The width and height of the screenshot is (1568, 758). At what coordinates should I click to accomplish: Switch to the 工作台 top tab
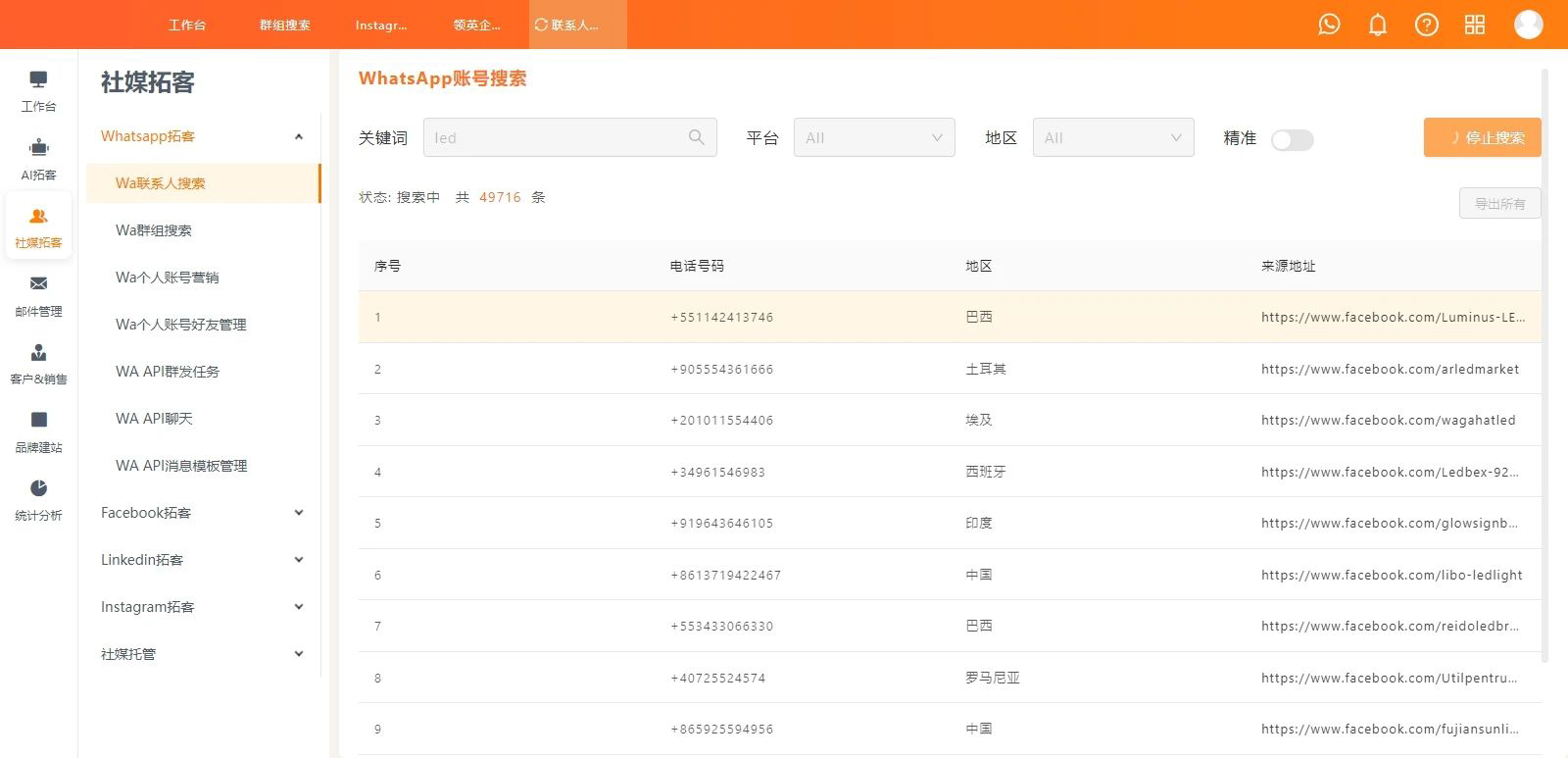click(187, 25)
